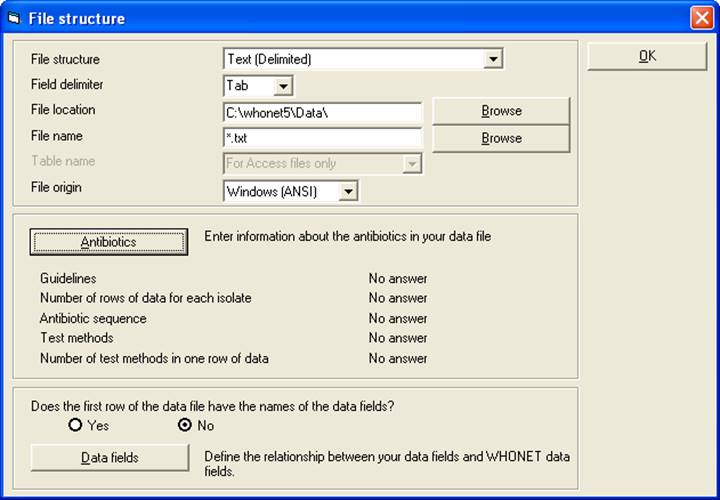Click the No answer value beside Antibiotic sequence

[x=398, y=319]
